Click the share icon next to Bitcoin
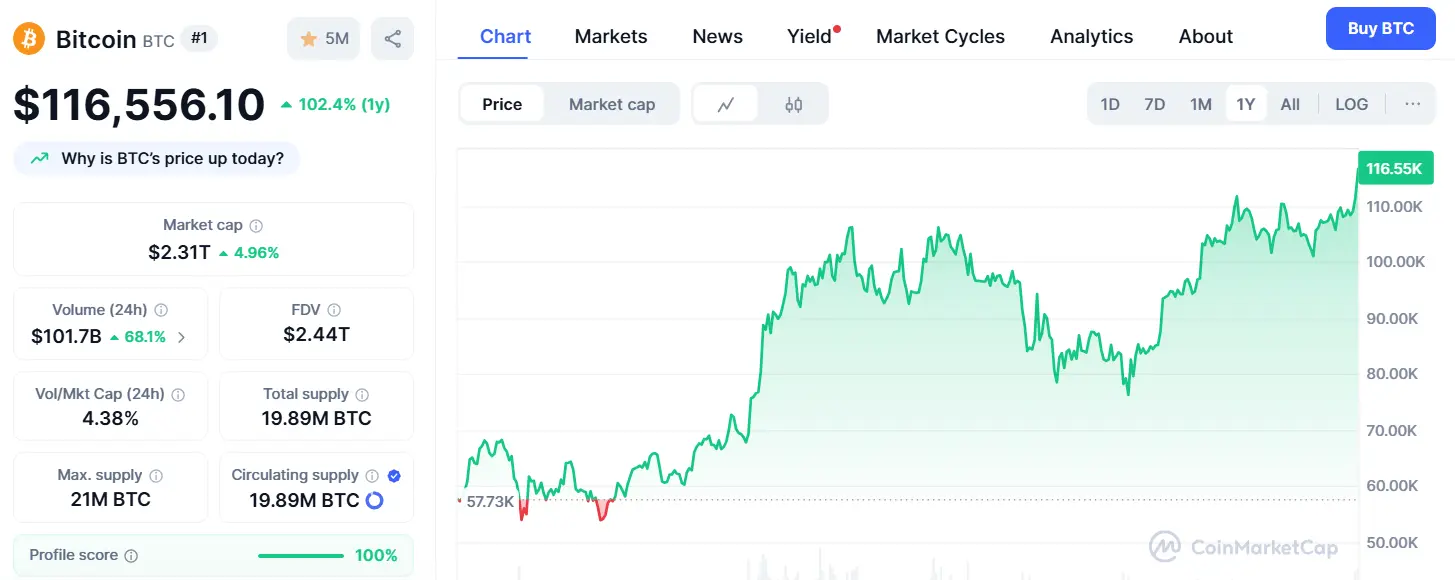This screenshot has height=580, width=1455. tap(392, 39)
